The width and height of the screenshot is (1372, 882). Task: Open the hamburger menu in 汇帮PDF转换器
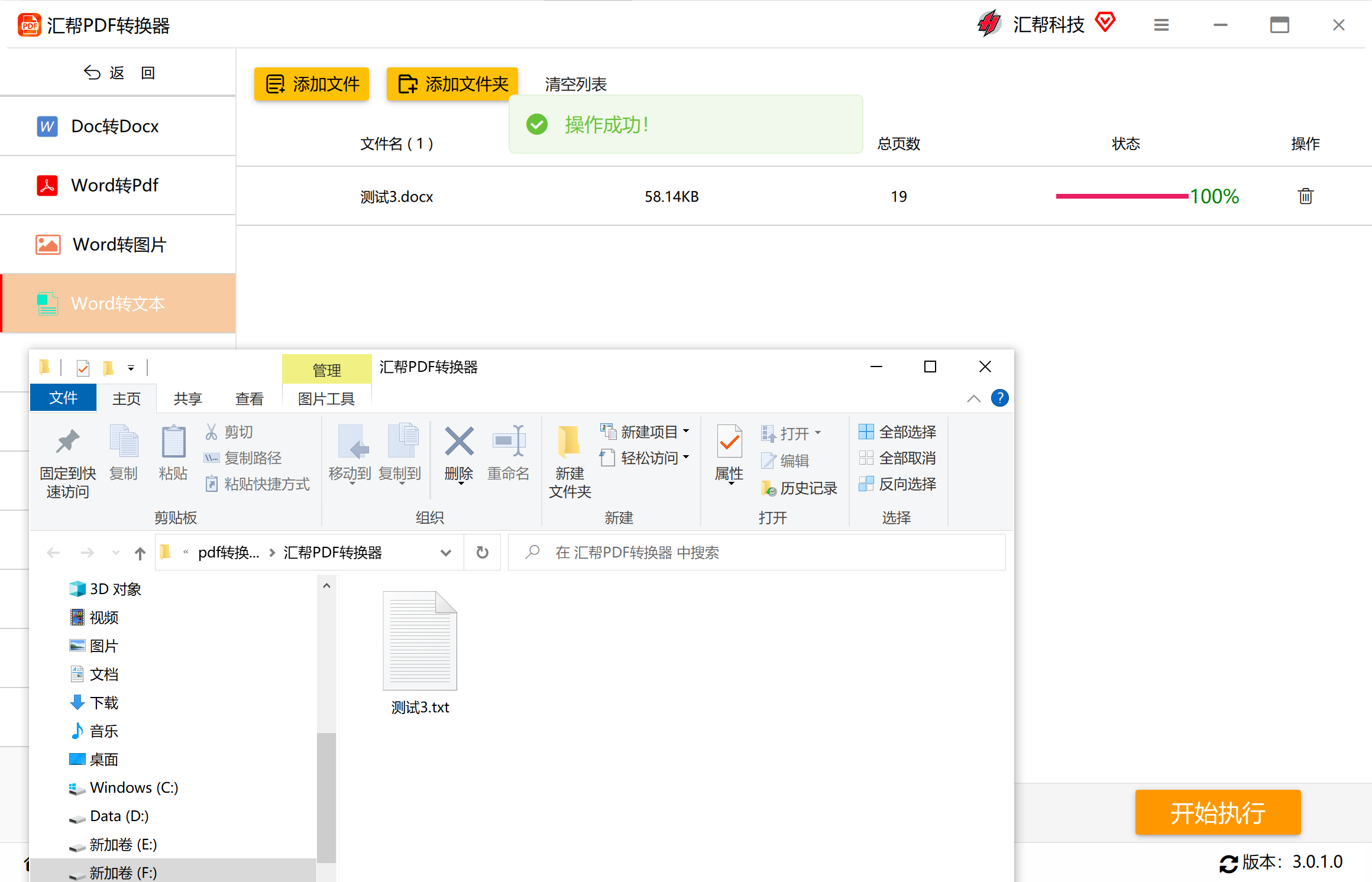[x=1161, y=25]
